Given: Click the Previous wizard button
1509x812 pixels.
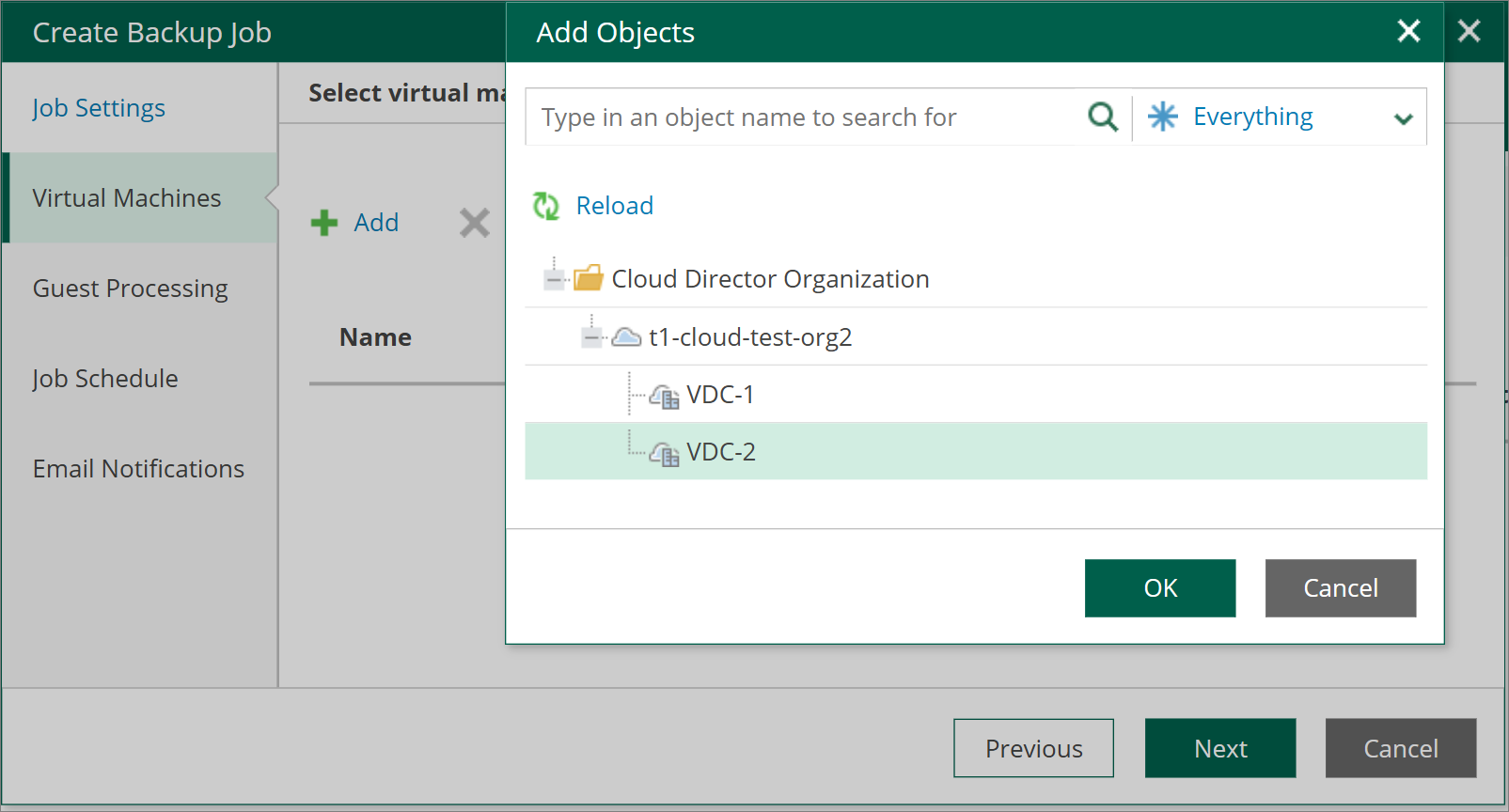Looking at the screenshot, I should click(1034, 748).
